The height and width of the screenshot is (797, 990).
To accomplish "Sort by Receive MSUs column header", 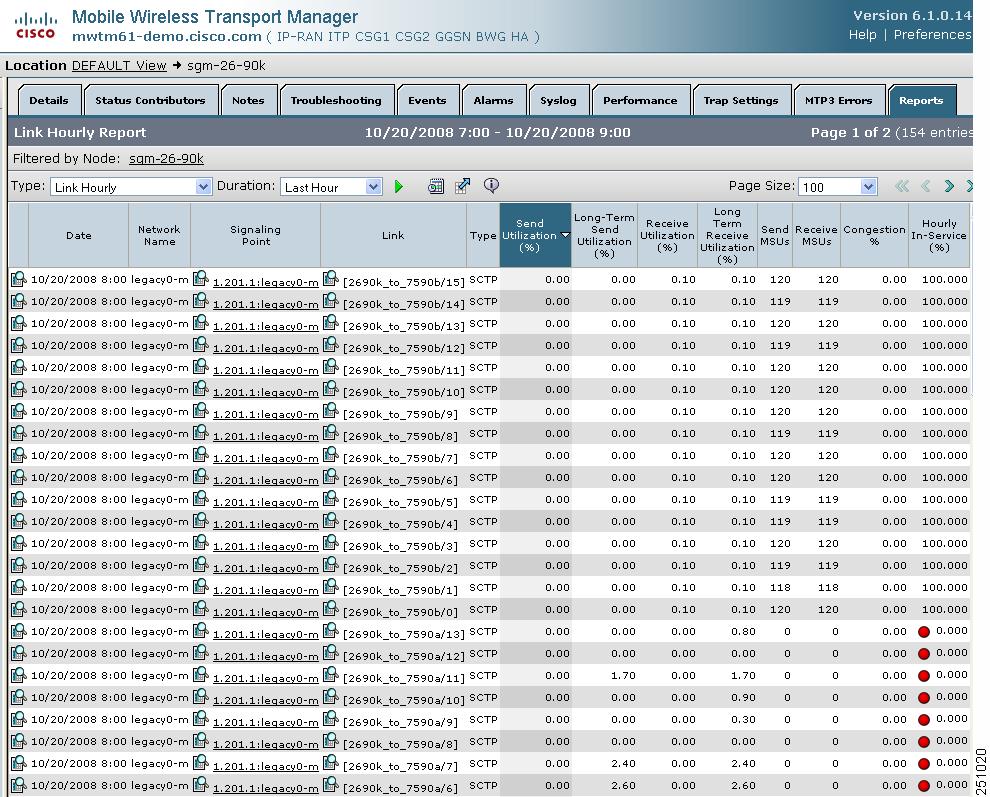I will [816, 235].
